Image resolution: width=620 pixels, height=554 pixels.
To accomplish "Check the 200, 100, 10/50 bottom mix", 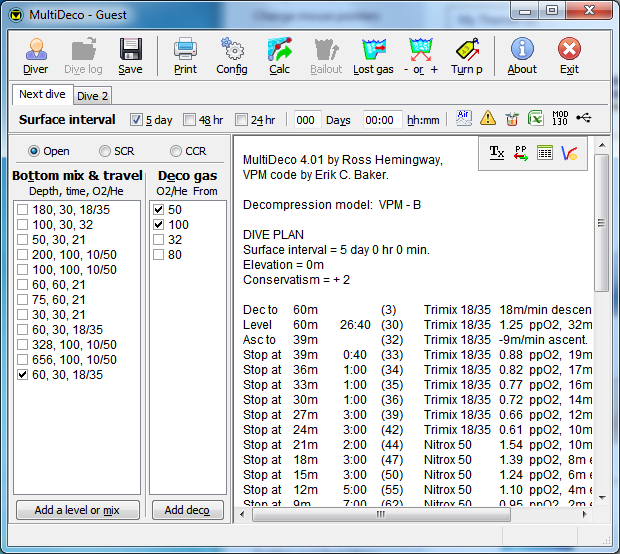I will (23, 255).
